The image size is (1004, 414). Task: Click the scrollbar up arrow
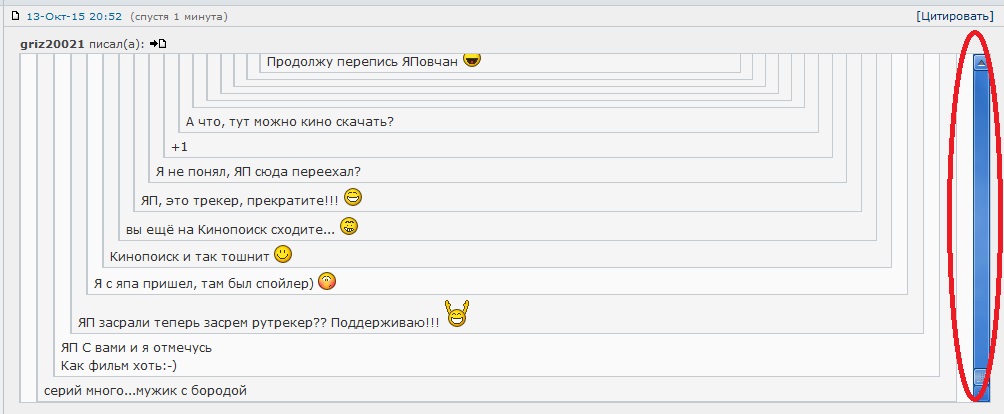980,63
